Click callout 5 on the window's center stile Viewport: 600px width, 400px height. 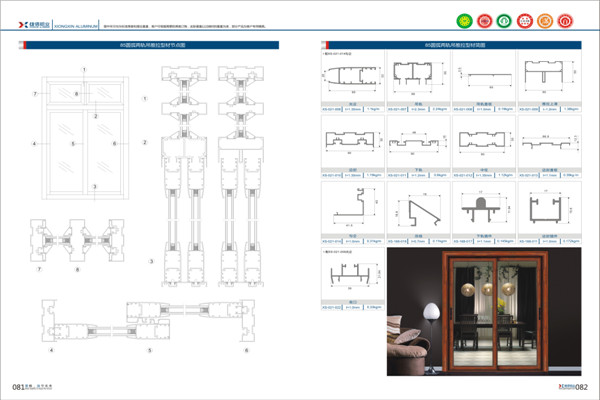click(73, 144)
